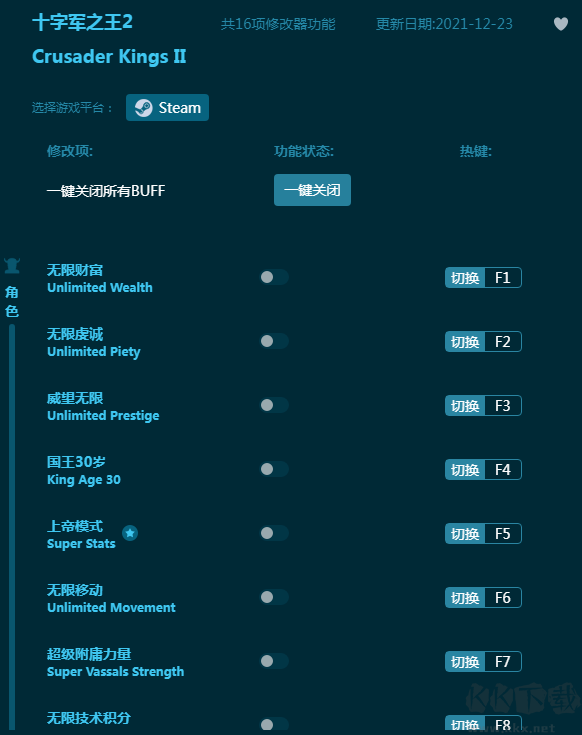Toggle Super Vassals Strength switch

click(x=274, y=661)
